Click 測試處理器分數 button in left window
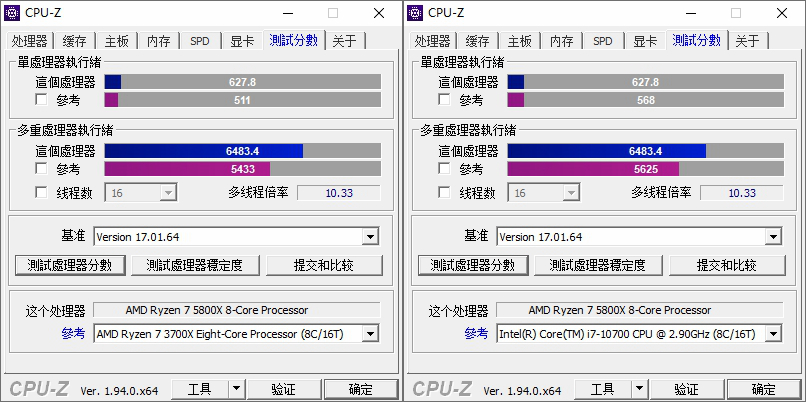Image resolution: width=806 pixels, height=402 pixels. (x=69, y=265)
